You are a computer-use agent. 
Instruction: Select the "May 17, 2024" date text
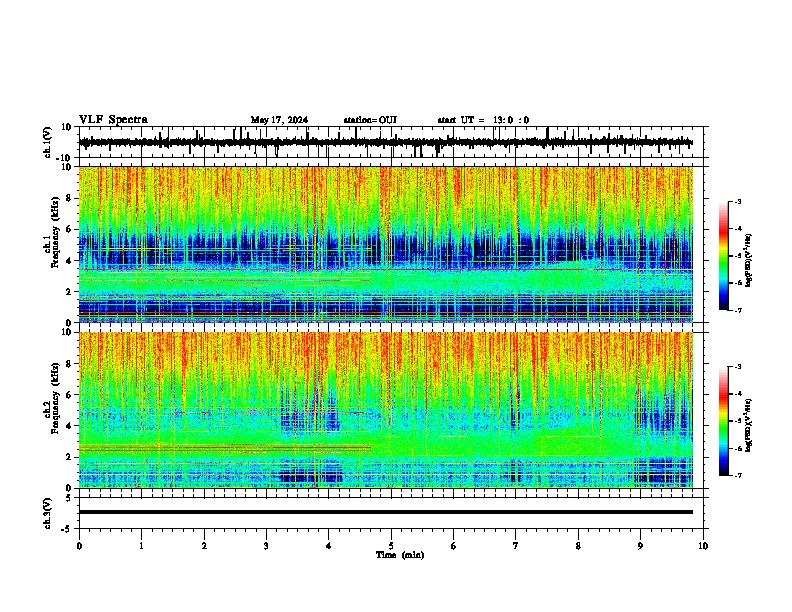click(x=279, y=120)
